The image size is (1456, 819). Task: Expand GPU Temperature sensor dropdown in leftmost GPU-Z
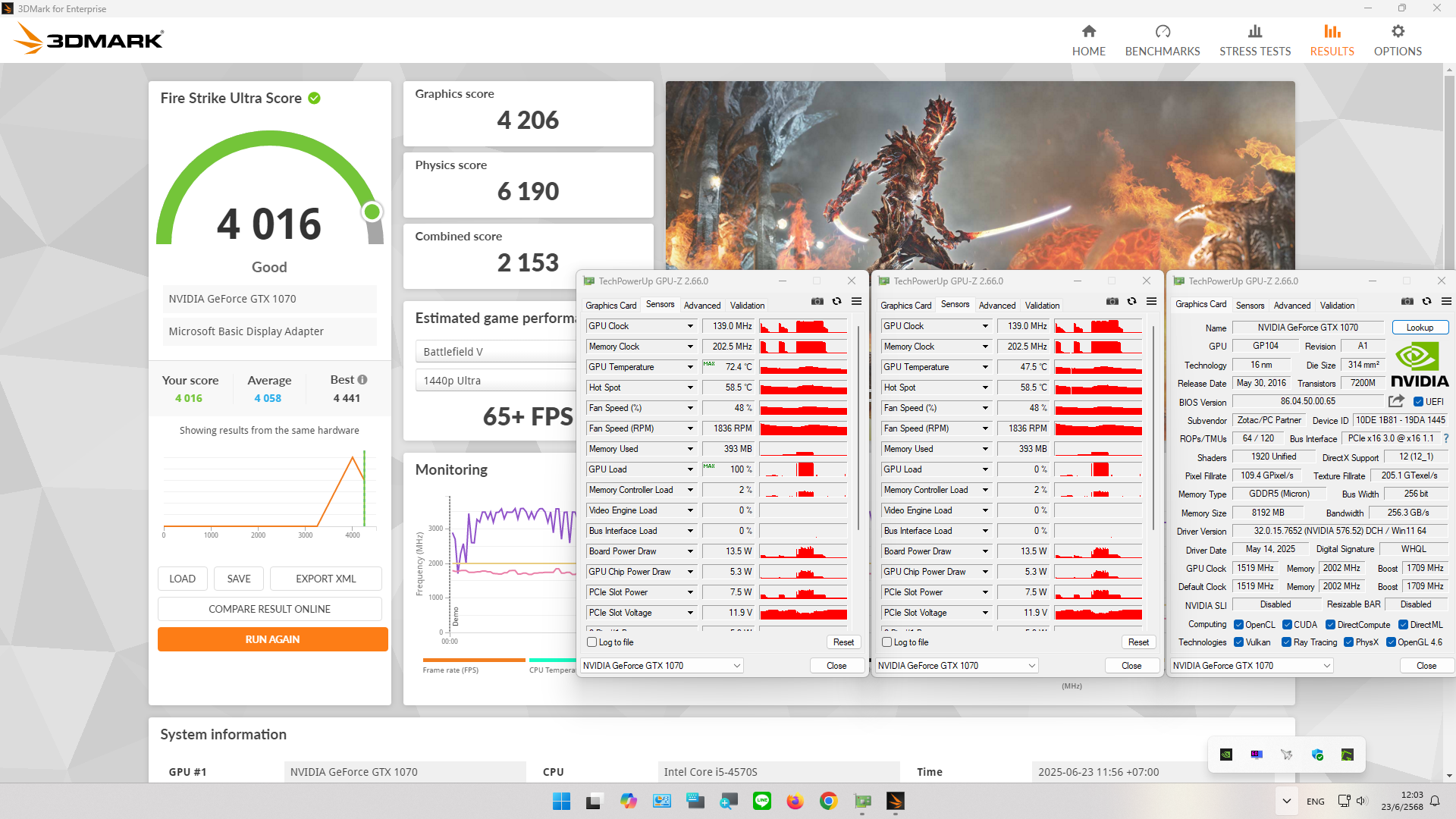tap(690, 367)
